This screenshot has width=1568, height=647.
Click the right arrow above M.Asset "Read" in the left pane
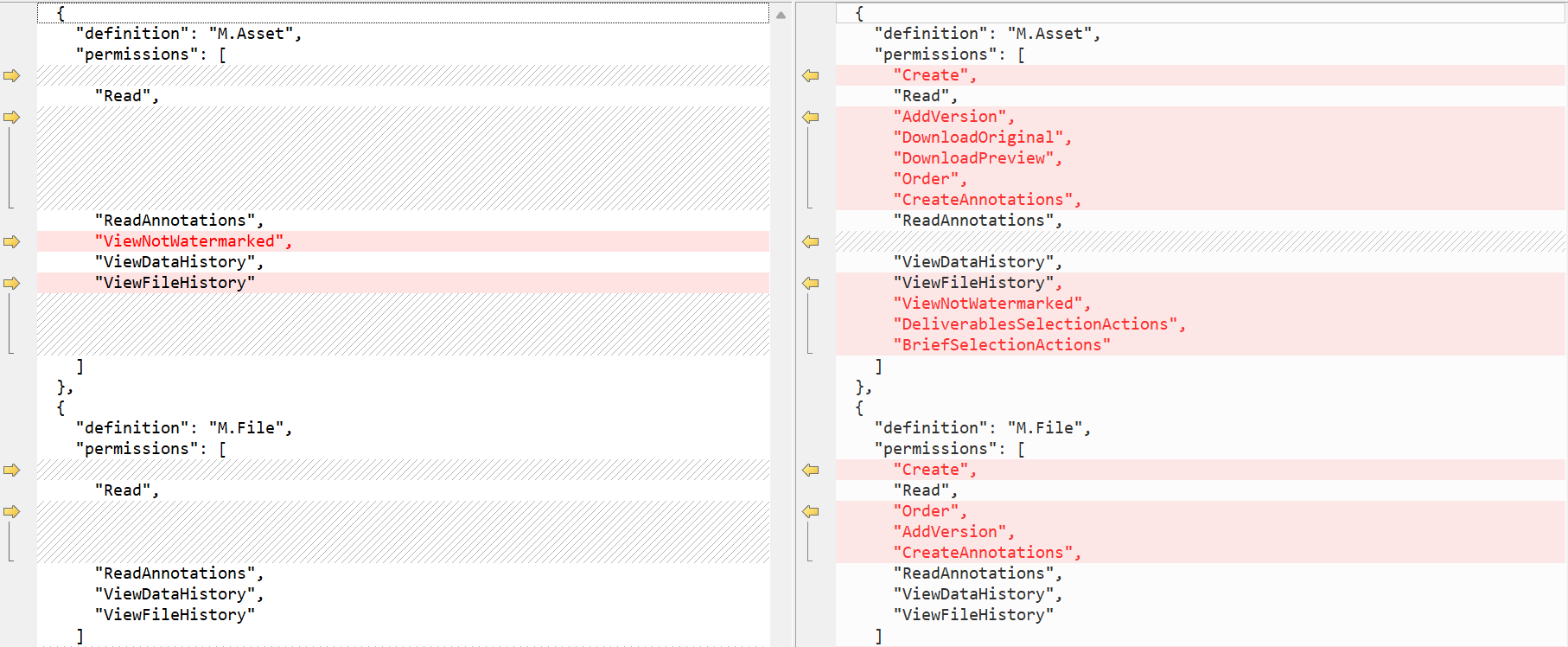tap(11, 76)
